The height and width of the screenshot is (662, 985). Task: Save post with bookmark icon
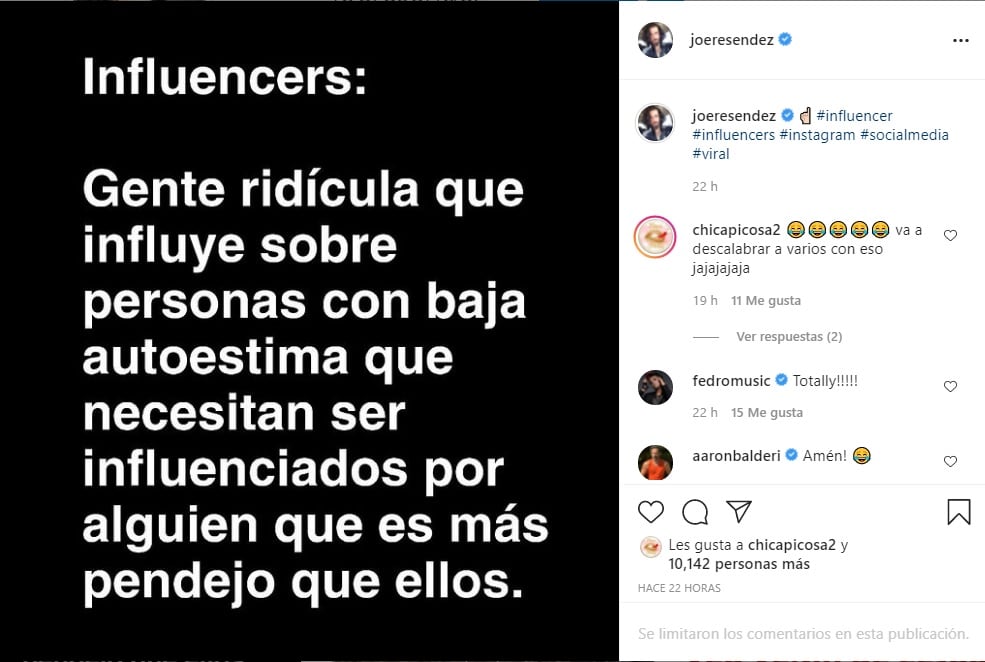[x=959, y=511]
